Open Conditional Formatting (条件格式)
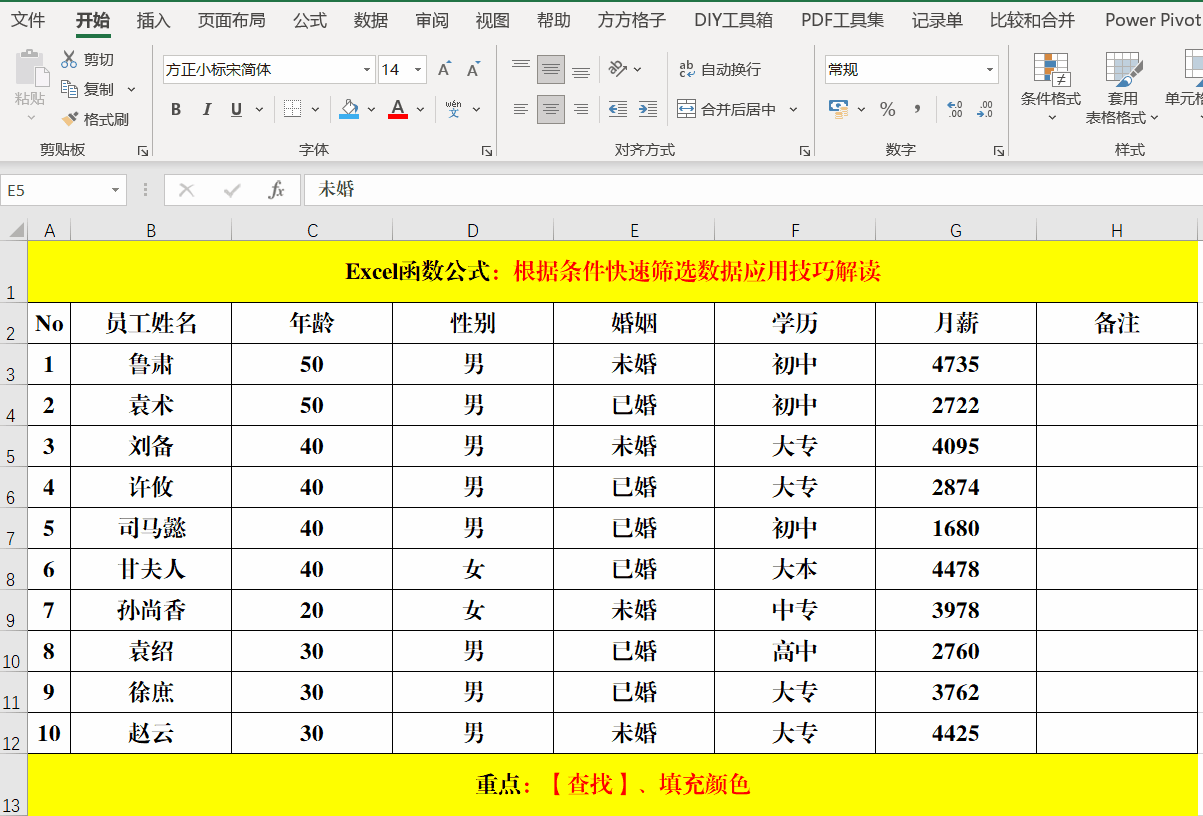This screenshot has width=1203, height=816. [x=1050, y=85]
